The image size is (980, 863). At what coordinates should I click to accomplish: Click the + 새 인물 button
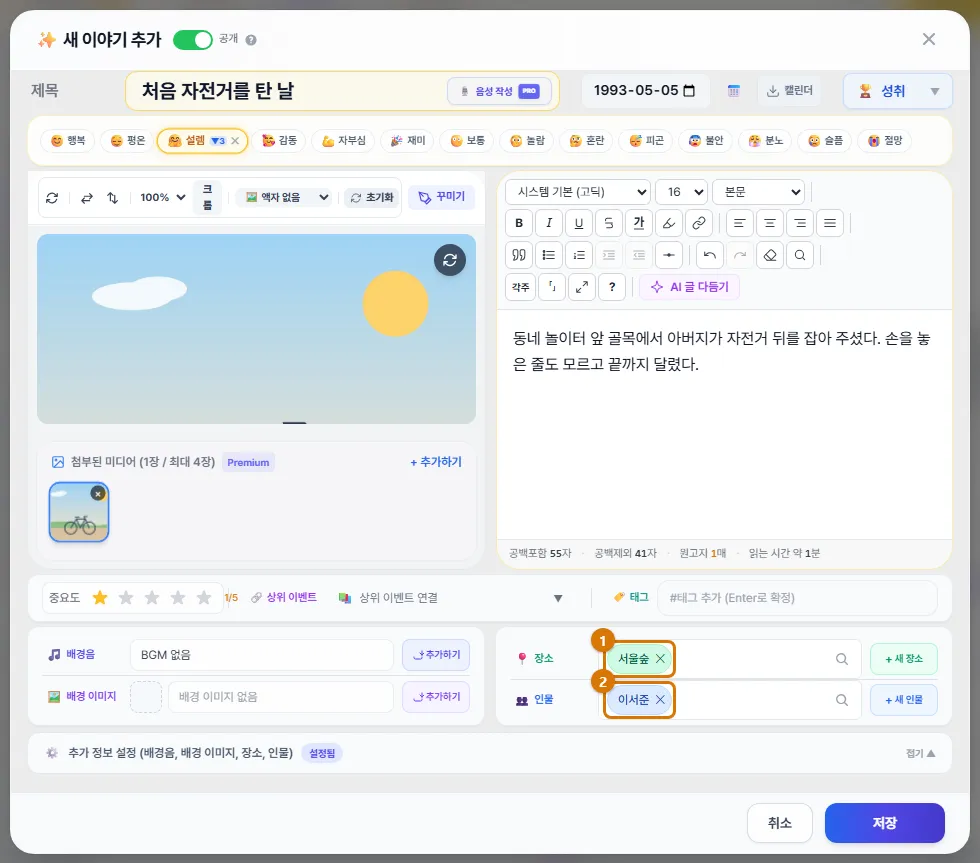point(904,700)
